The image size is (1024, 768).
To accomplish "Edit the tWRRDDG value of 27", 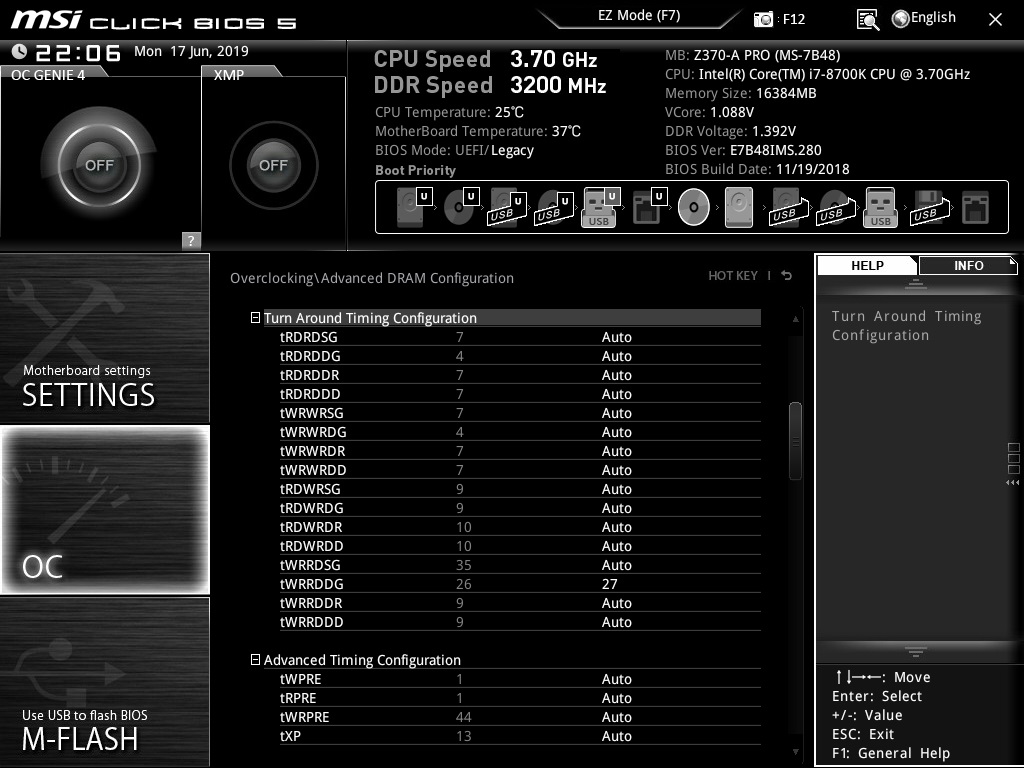I will [x=609, y=584].
